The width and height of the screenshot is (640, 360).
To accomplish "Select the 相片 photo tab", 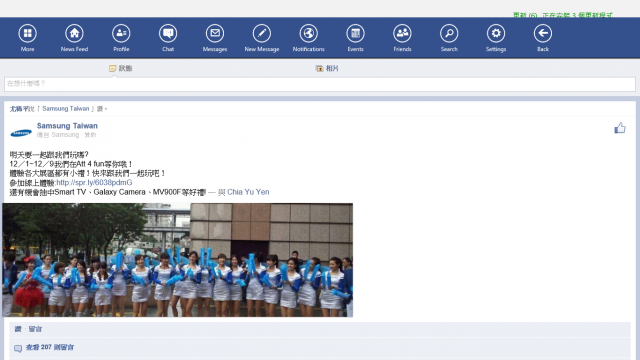I will tap(327, 68).
